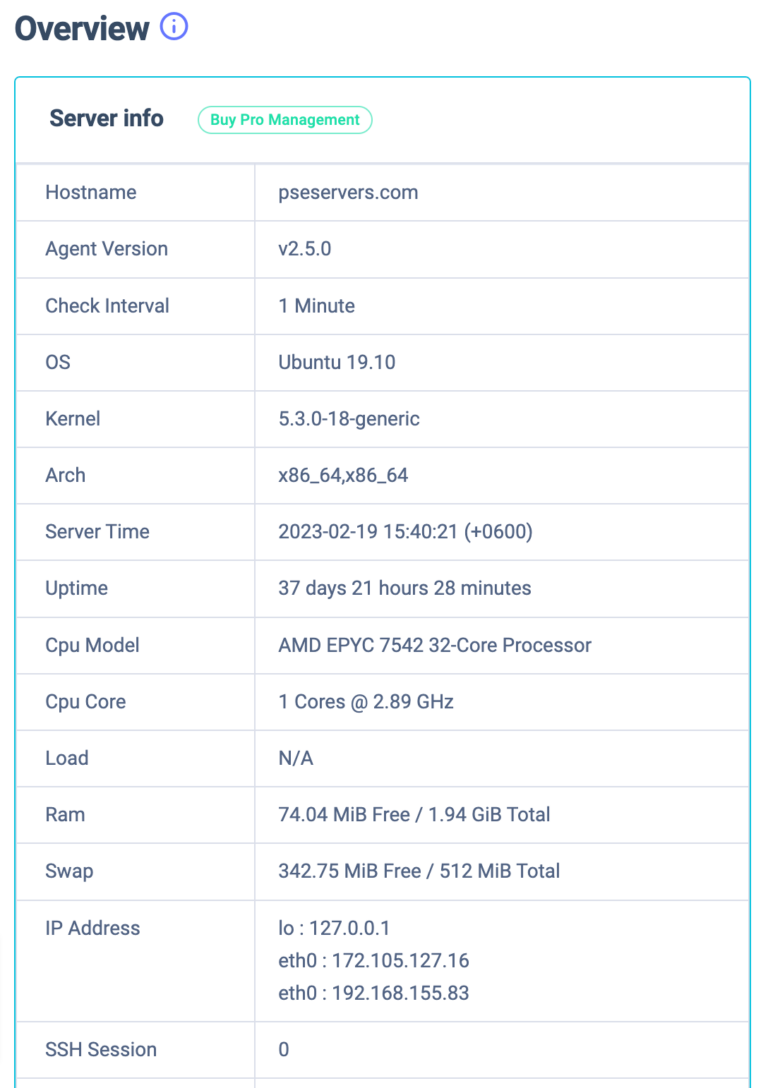Select uptime value 37 days 21 hours
Viewport: 768px width, 1088px height.
(404, 588)
